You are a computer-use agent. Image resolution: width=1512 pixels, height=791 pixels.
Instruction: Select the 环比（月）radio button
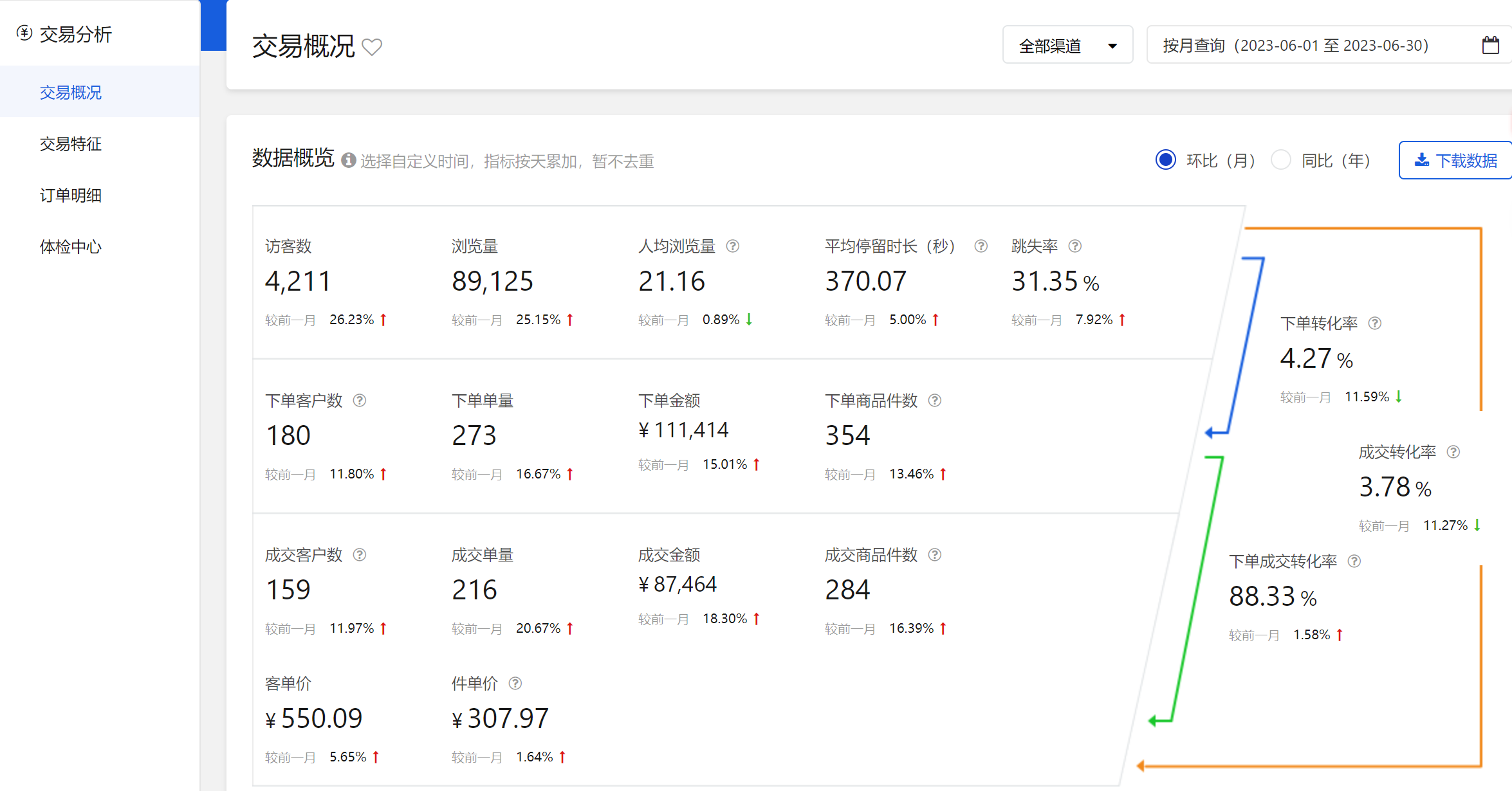[1165, 160]
